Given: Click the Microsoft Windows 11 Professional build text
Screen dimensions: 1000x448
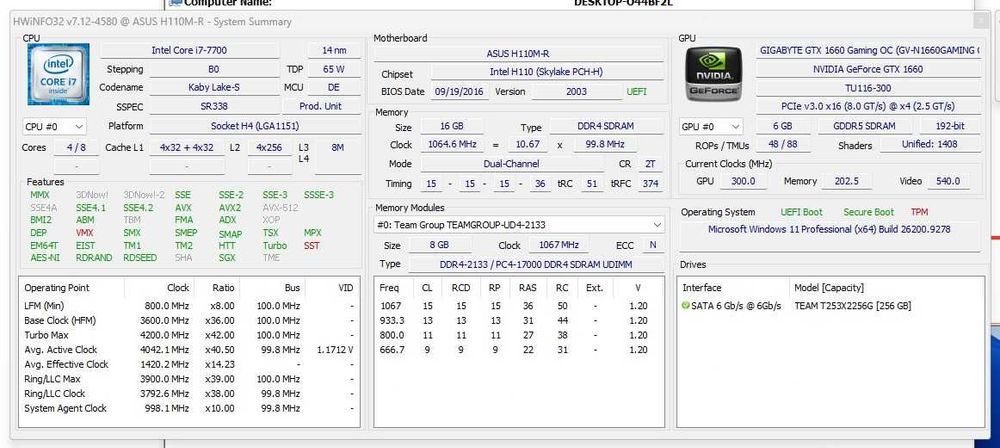Looking at the screenshot, I should coord(829,229).
